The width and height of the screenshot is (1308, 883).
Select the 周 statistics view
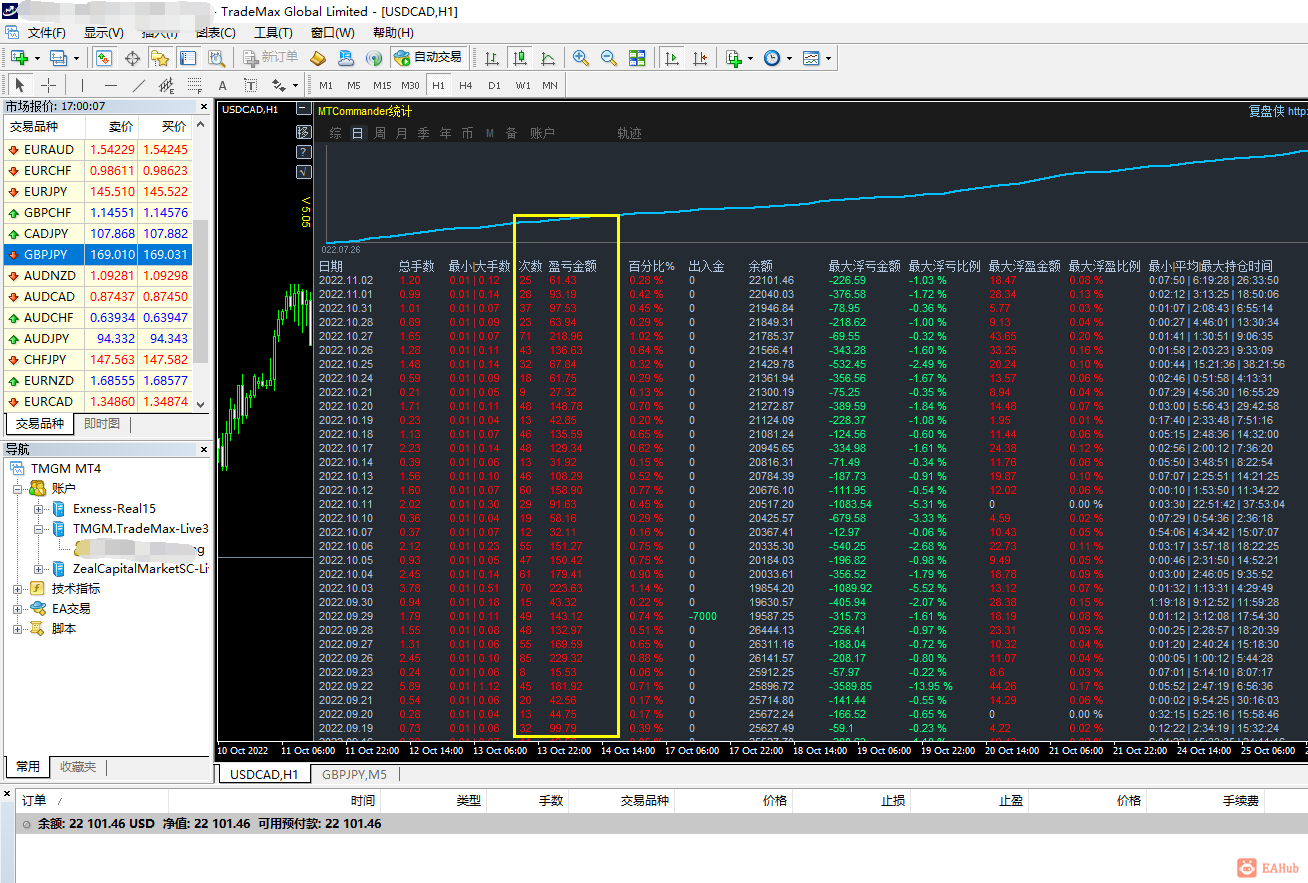[380, 133]
